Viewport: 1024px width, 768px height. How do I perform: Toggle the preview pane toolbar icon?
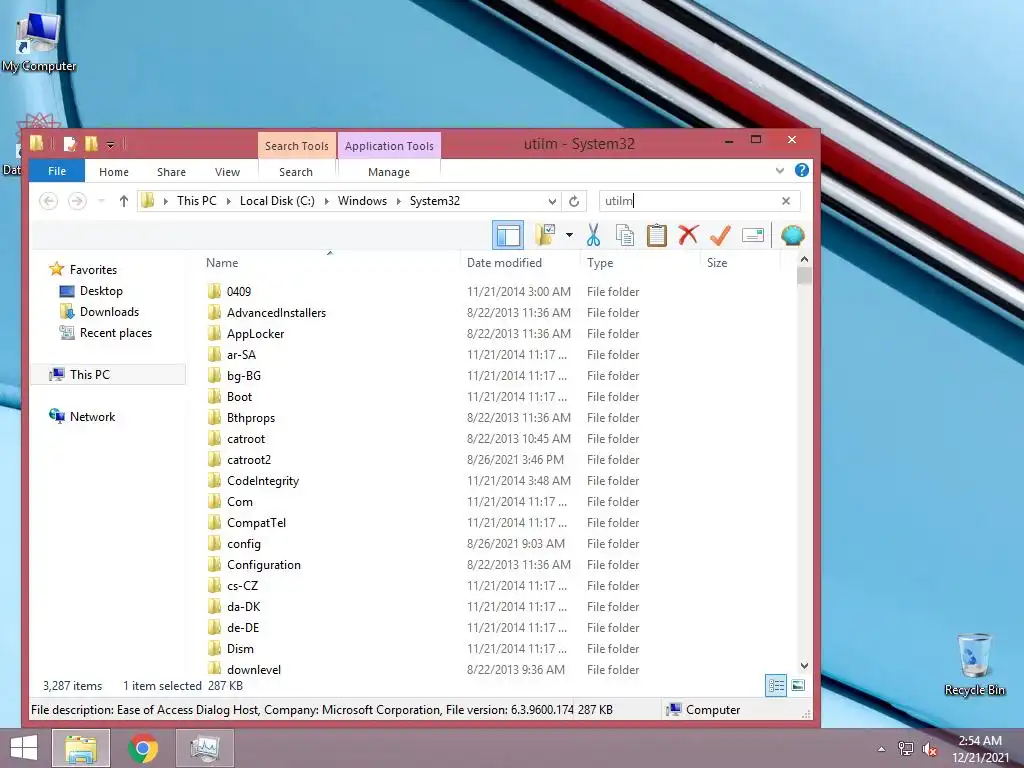tap(508, 235)
